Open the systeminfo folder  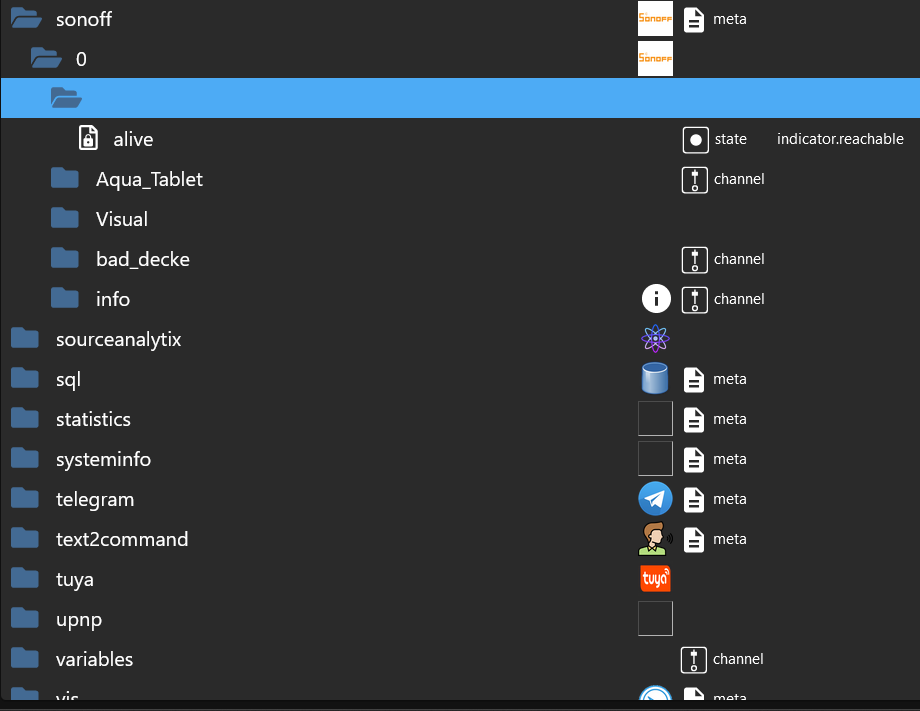click(x=25, y=459)
